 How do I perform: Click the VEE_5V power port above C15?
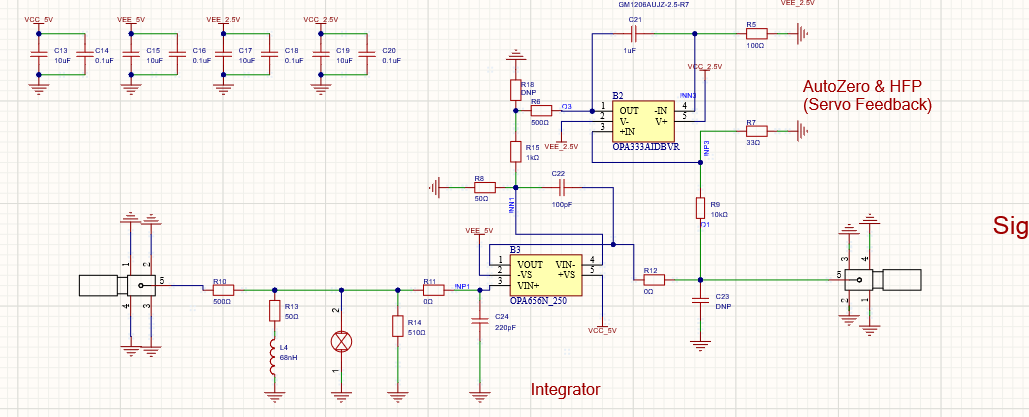click(x=131, y=21)
